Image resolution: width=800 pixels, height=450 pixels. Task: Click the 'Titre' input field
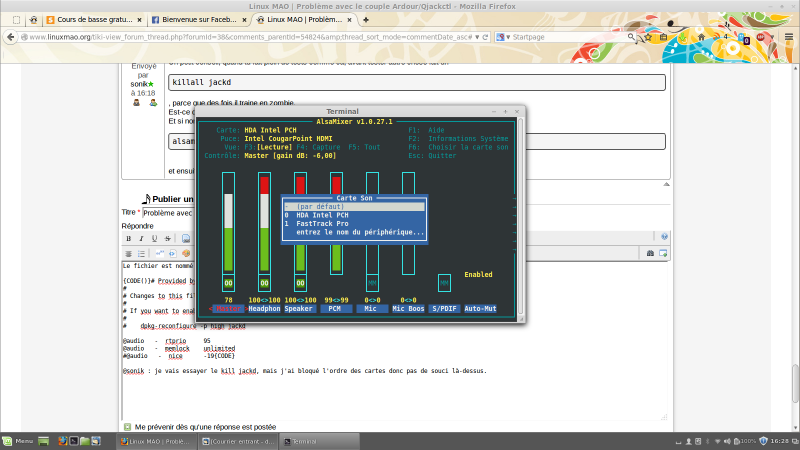pyautogui.click(x=168, y=213)
